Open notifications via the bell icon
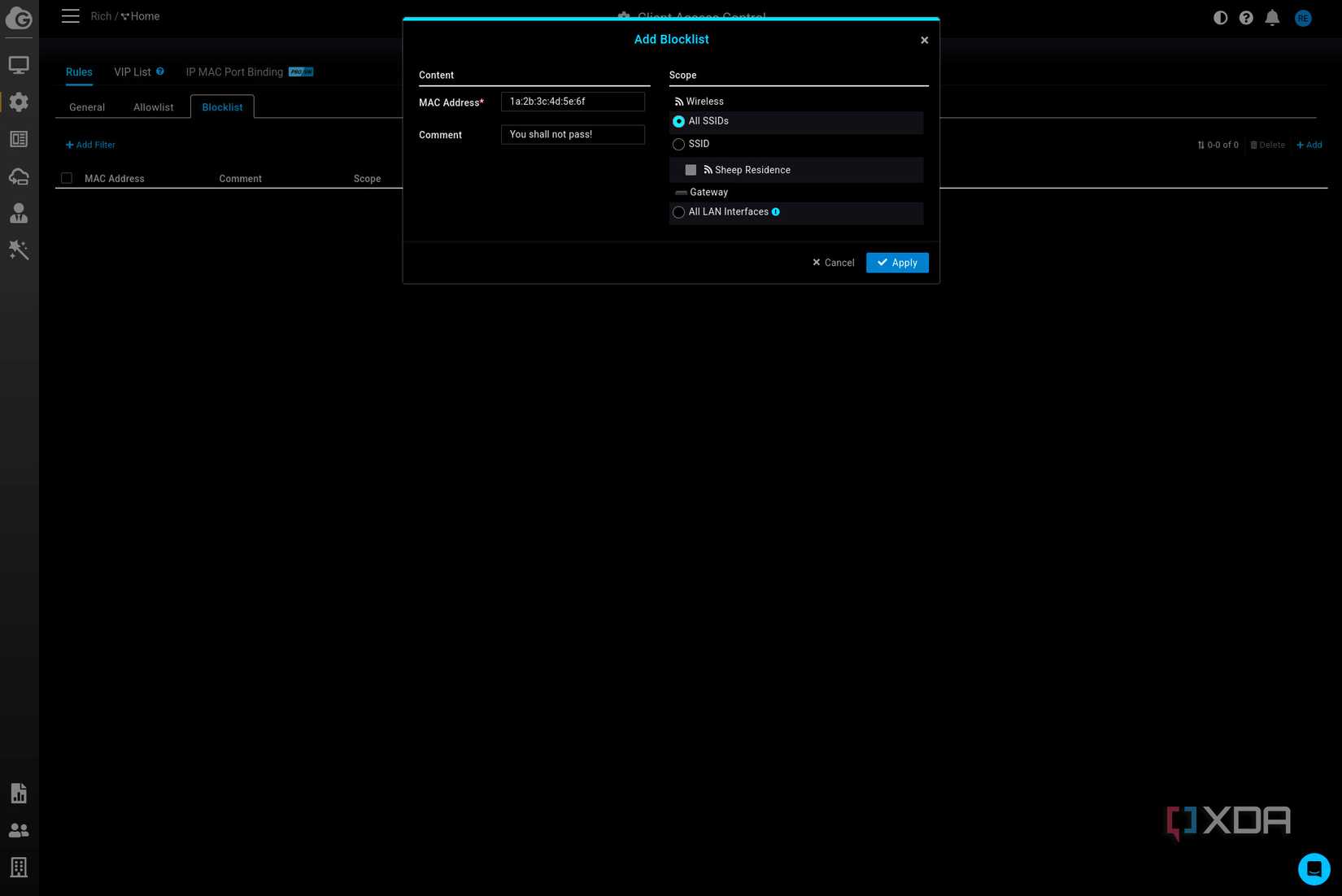Viewport: 1342px width, 896px height. [1273, 17]
